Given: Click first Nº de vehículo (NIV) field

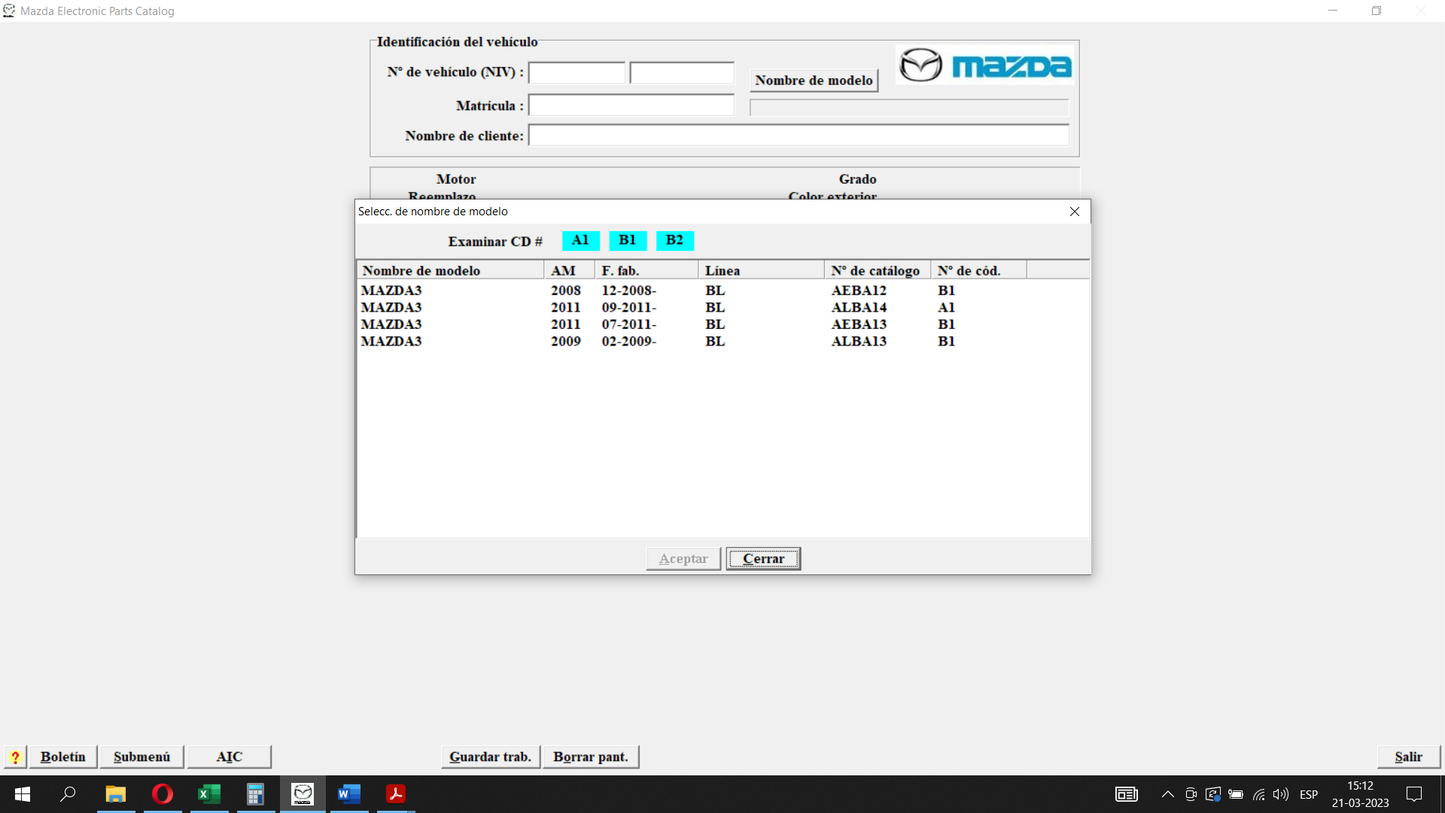Looking at the screenshot, I should [577, 72].
